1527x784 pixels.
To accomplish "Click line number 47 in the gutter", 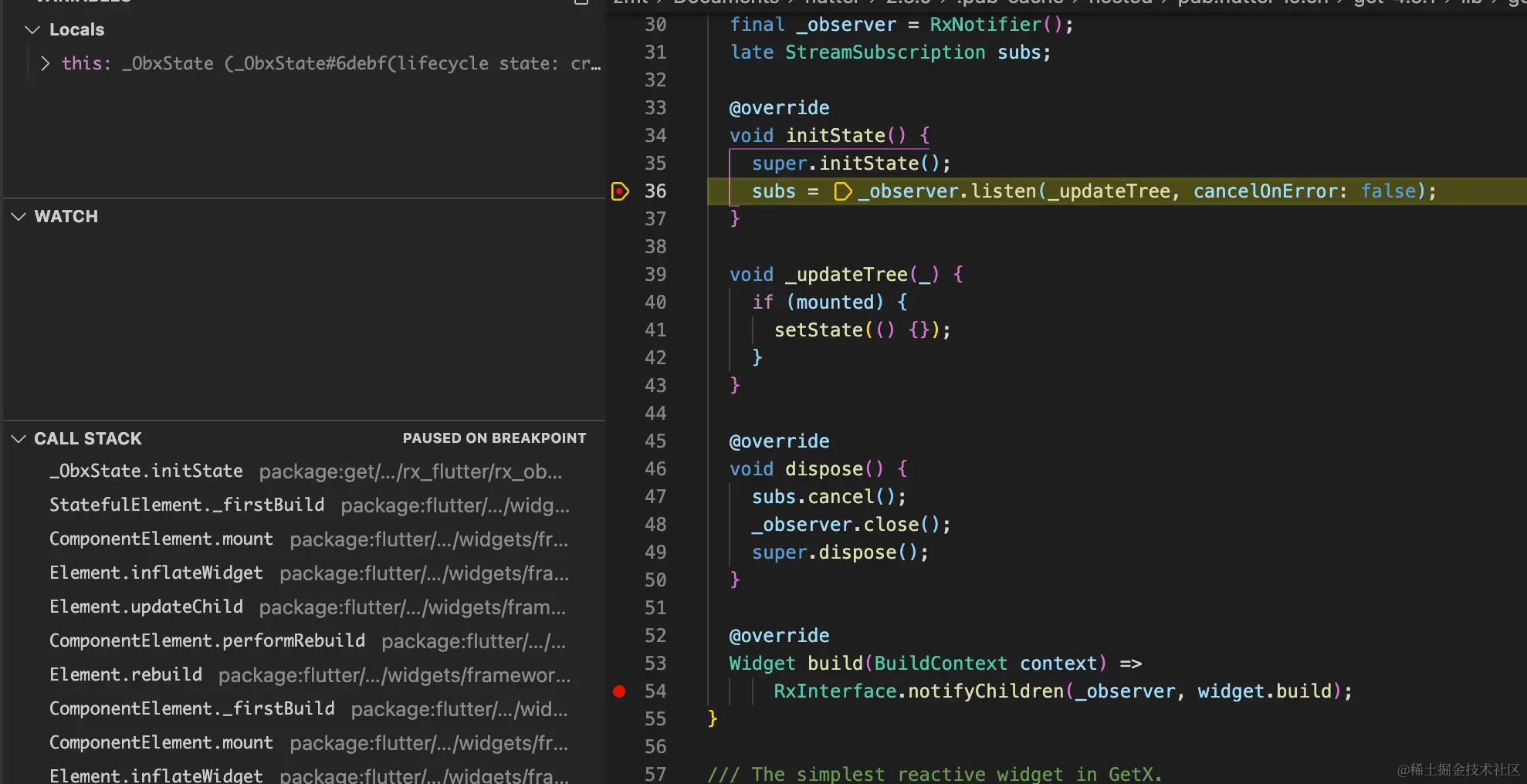I will click(655, 497).
